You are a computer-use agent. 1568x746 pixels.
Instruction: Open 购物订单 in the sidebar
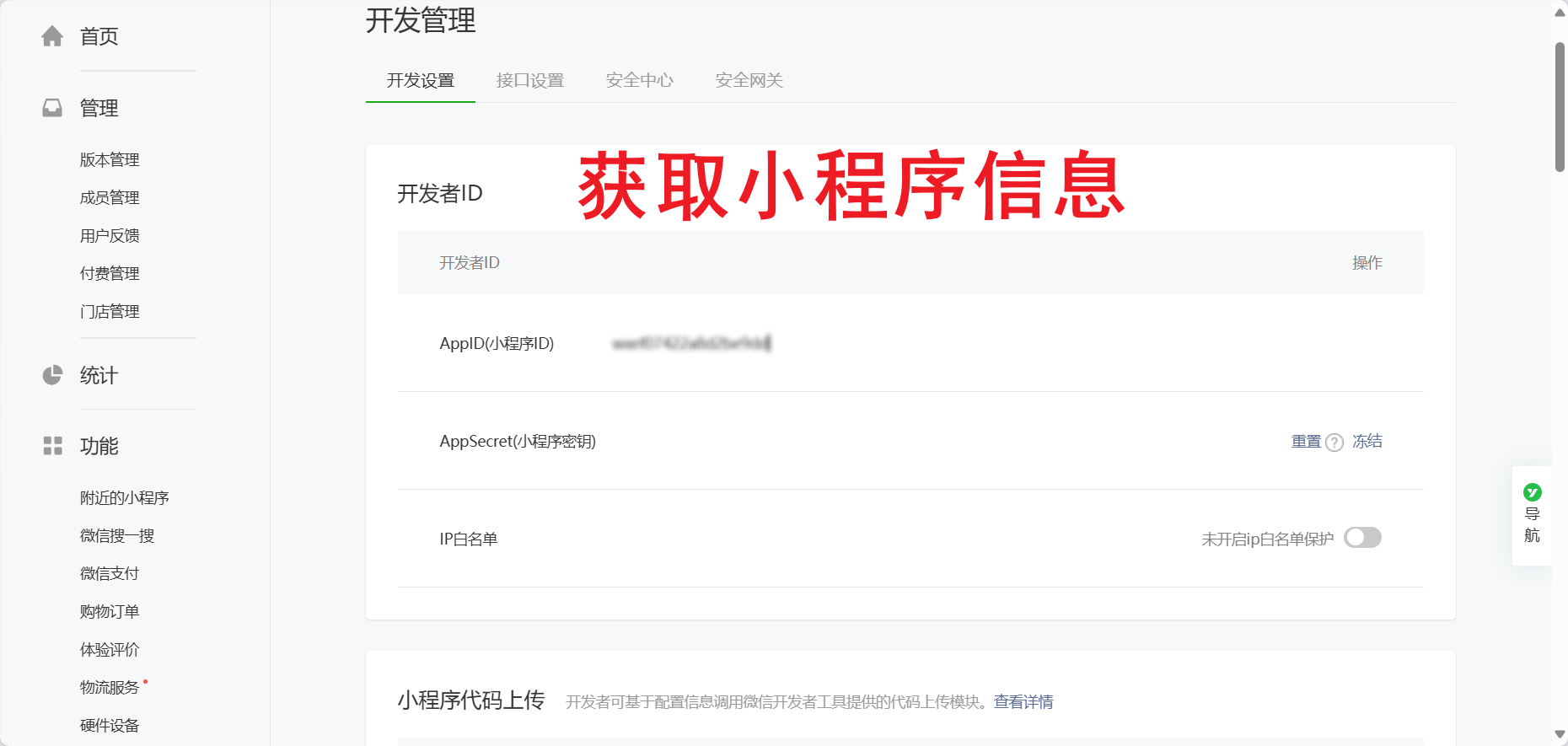(x=110, y=612)
